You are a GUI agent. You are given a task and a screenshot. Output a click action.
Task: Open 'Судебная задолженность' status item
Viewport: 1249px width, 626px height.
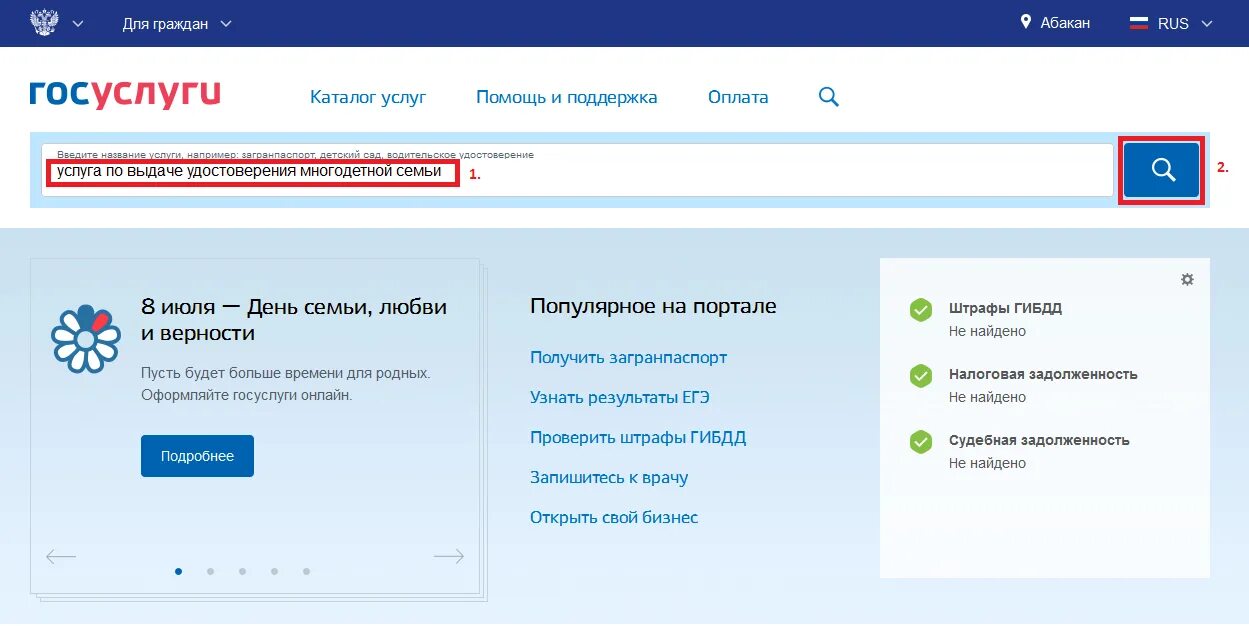coord(1039,440)
